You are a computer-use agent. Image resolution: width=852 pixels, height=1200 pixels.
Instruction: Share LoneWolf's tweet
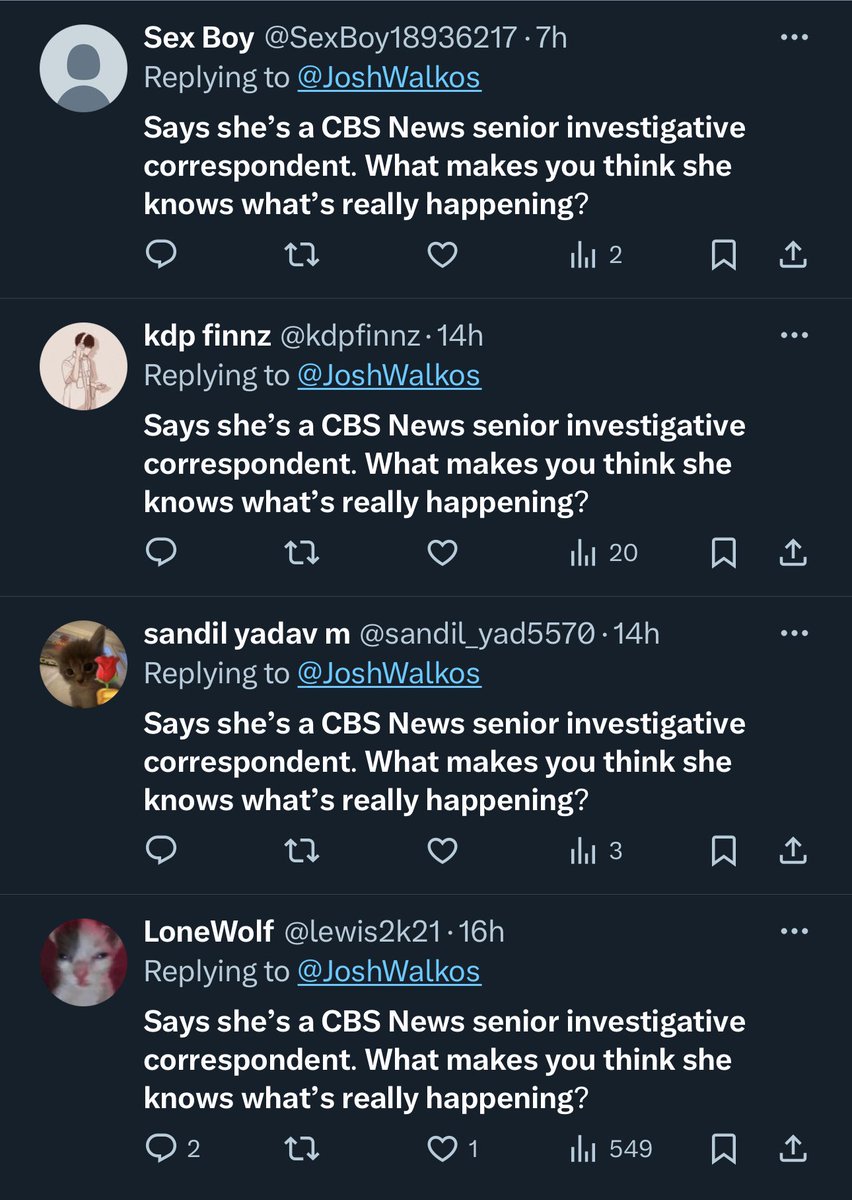[x=792, y=1149]
